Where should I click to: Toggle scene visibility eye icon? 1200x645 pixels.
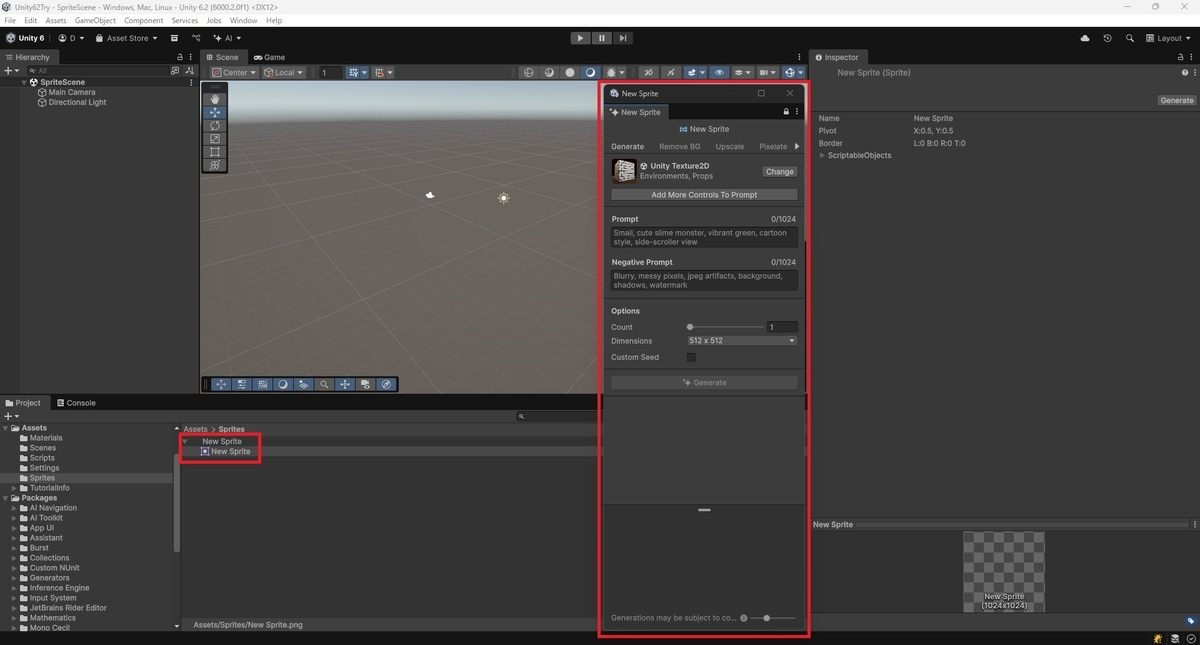click(719, 72)
